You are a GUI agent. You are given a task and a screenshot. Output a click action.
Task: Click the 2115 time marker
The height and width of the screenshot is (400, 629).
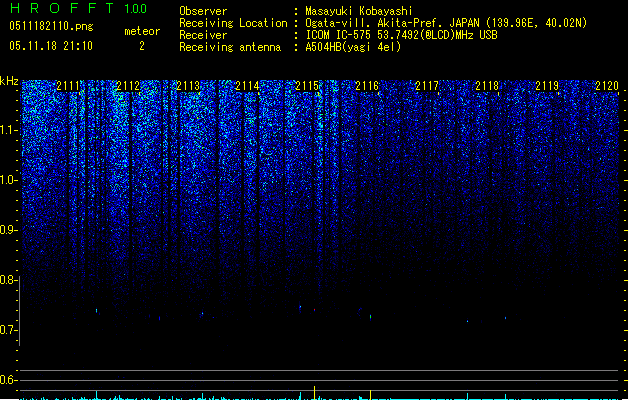(307, 86)
